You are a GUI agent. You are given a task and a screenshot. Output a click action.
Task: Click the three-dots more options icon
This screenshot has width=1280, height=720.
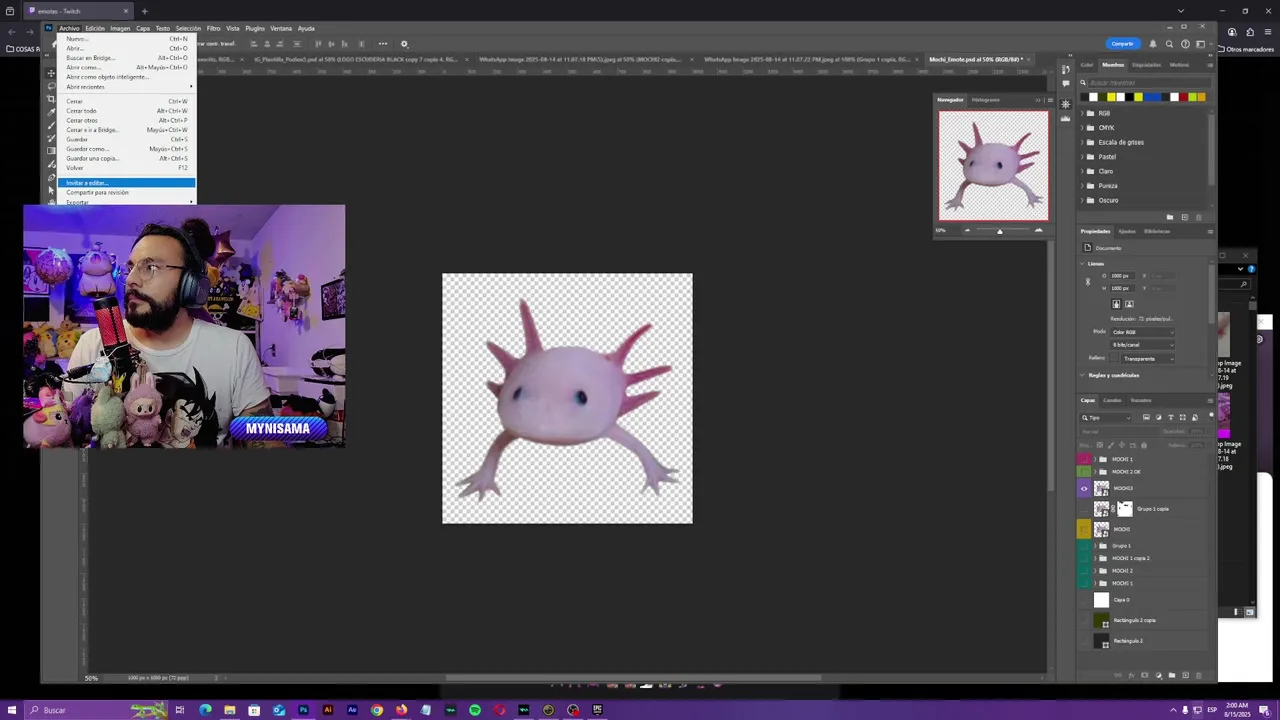tap(382, 44)
